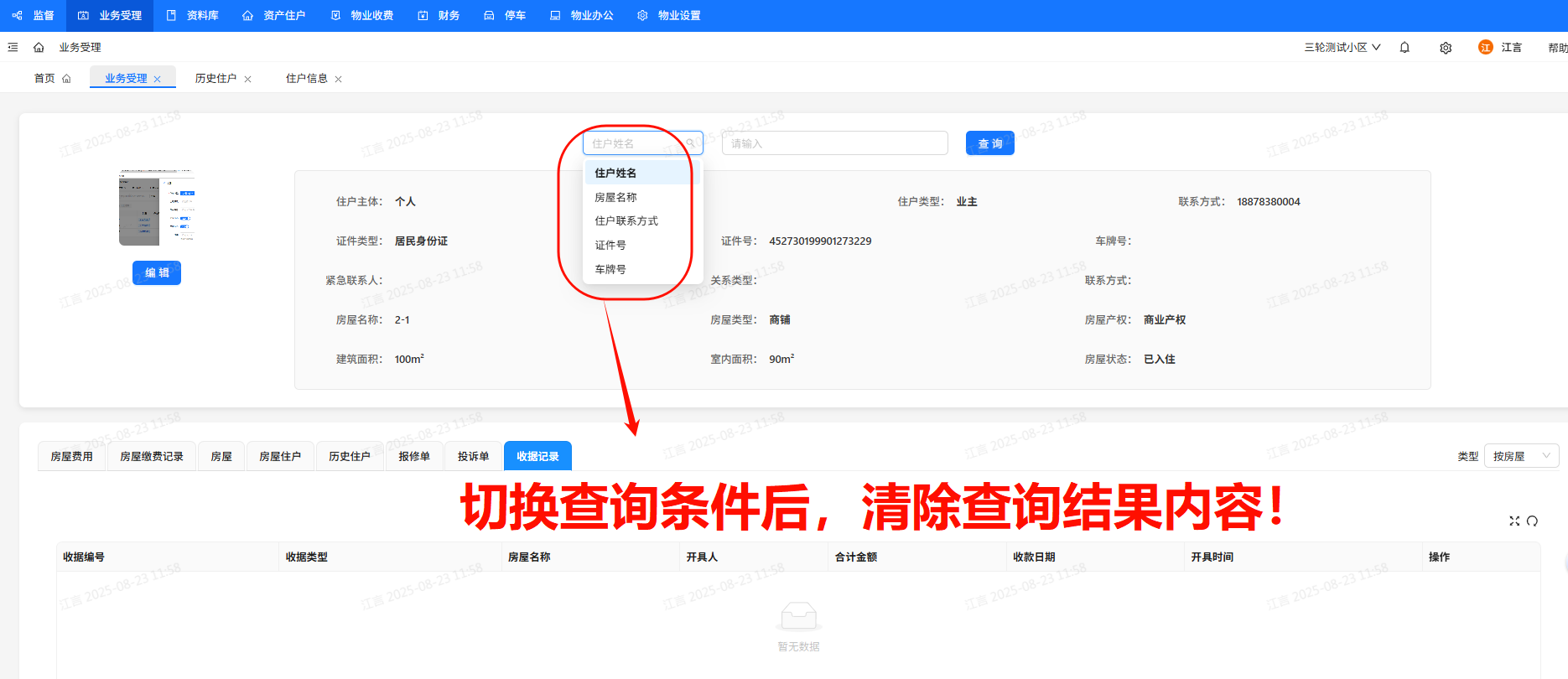Screen dimensions: 1568x679
Task: Open the 财务 top menu
Action: (x=439, y=15)
